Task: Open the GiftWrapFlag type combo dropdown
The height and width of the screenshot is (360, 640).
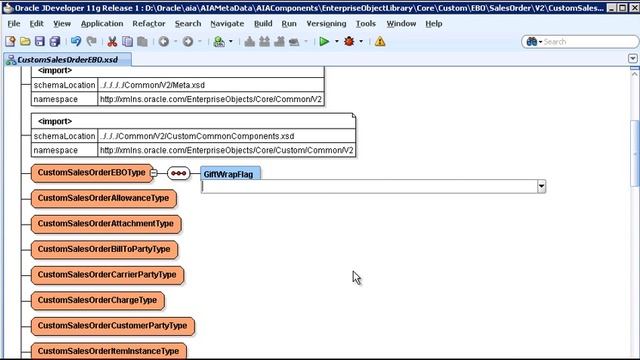Action: click(x=541, y=187)
